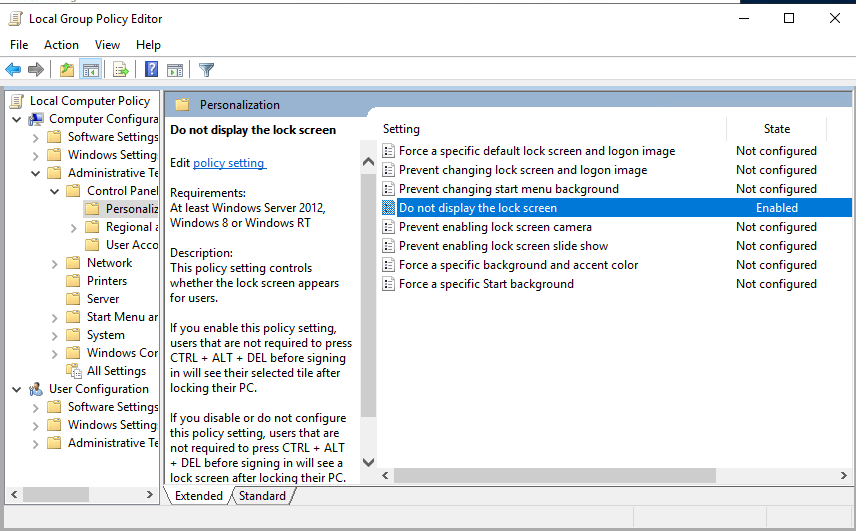Expand Software Settings under Computer Configuration
The height and width of the screenshot is (531, 856).
click(x=35, y=138)
